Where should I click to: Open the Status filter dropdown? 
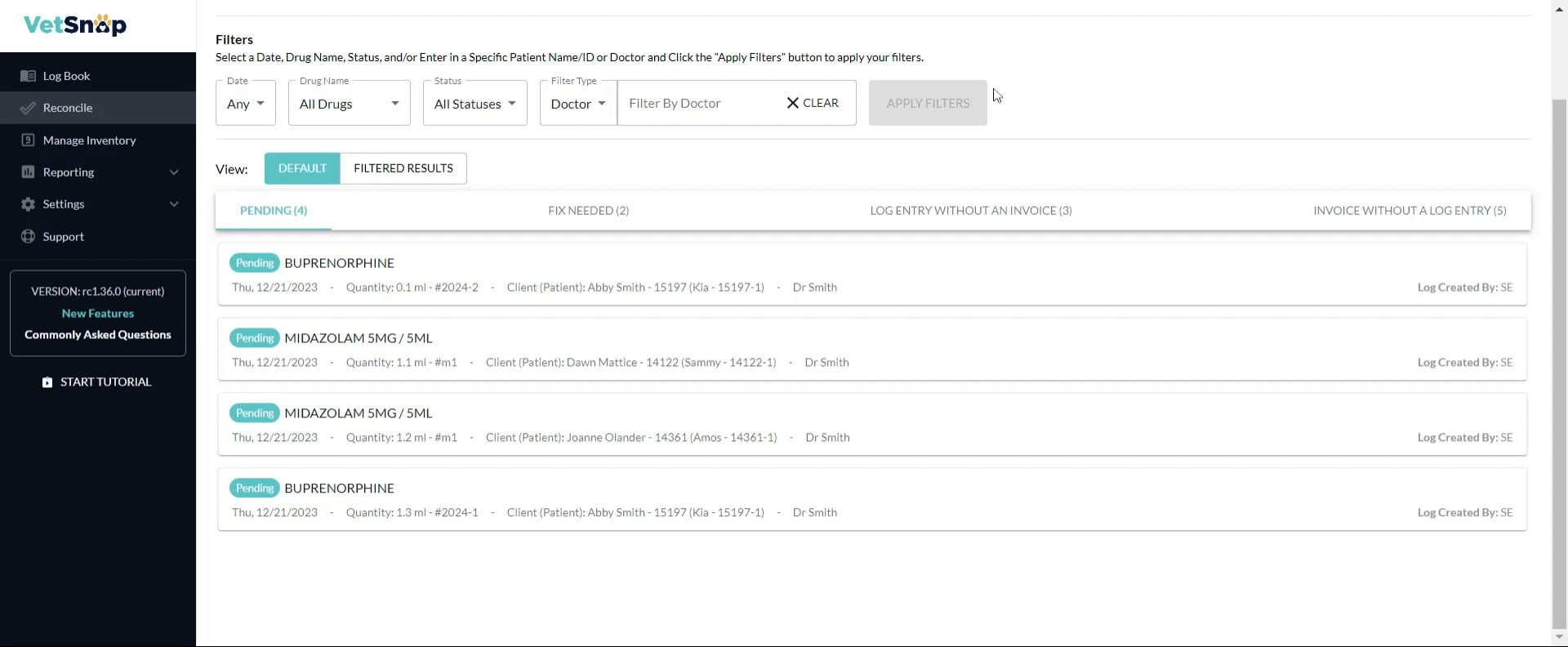pyautogui.click(x=474, y=104)
